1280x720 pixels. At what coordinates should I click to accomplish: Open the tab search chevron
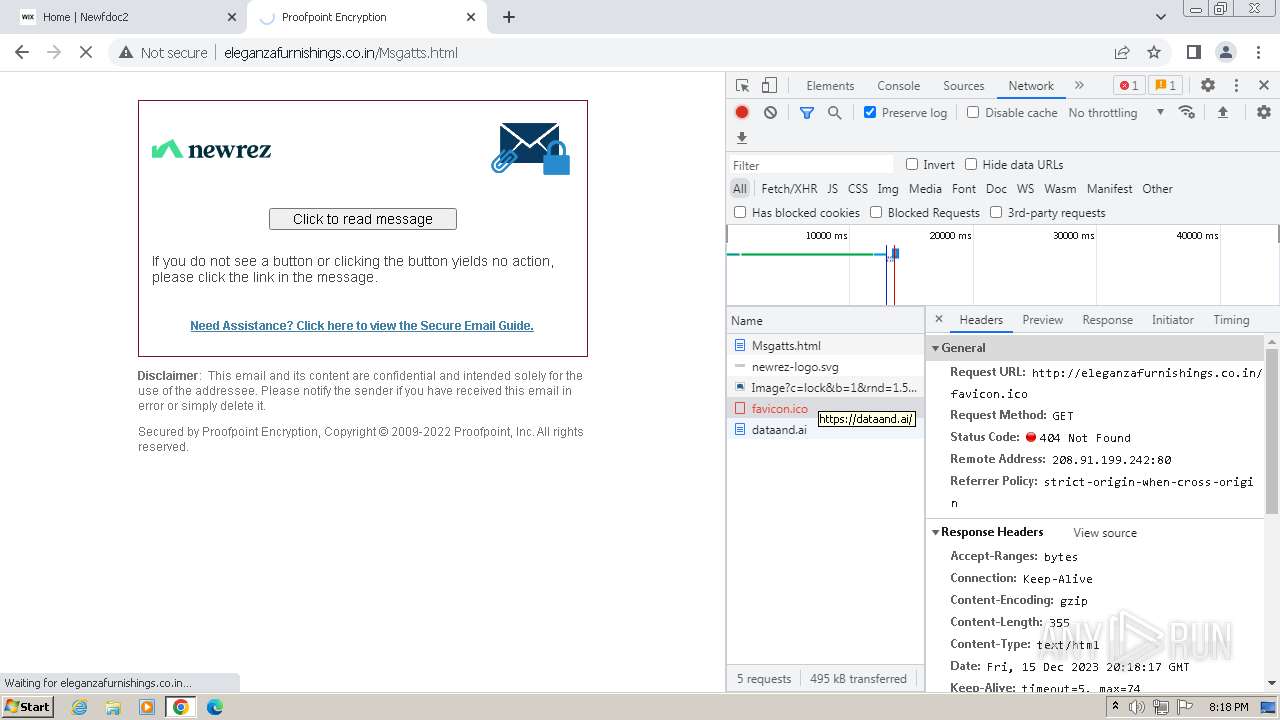[1160, 17]
